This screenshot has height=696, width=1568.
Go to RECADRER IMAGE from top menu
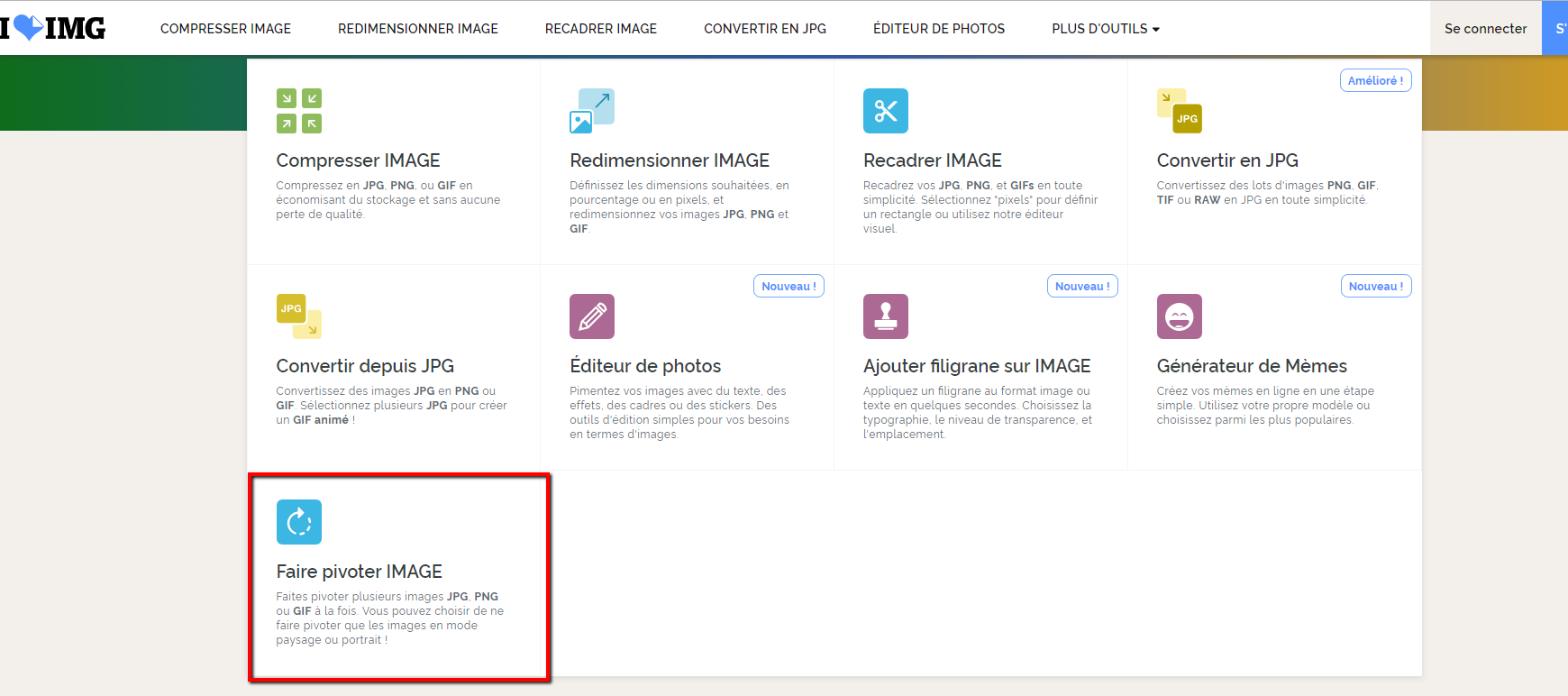(x=601, y=29)
